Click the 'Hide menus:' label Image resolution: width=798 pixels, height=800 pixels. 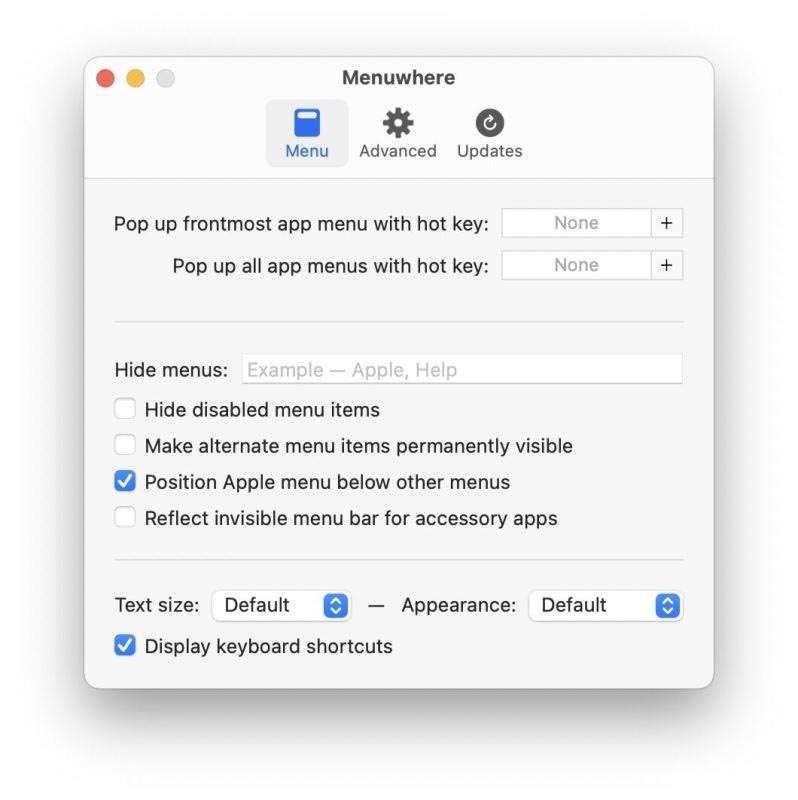171,370
